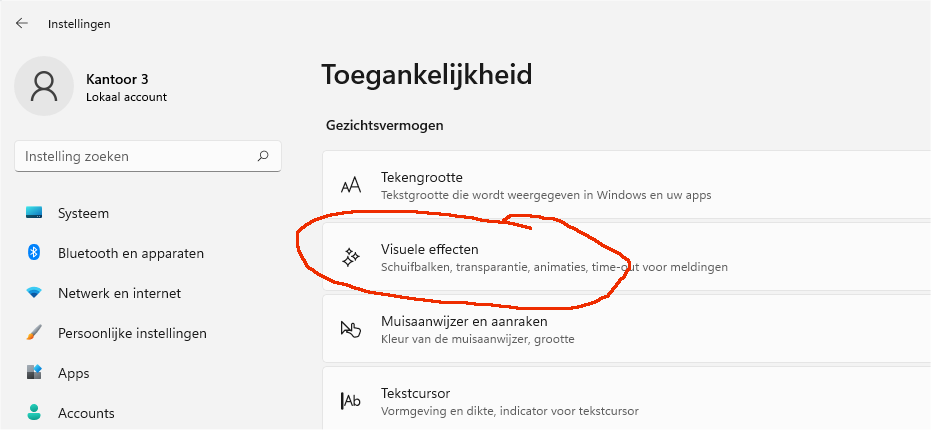The width and height of the screenshot is (931, 430).
Task: Click the Instelling zoeken search field
Action: (x=148, y=156)
